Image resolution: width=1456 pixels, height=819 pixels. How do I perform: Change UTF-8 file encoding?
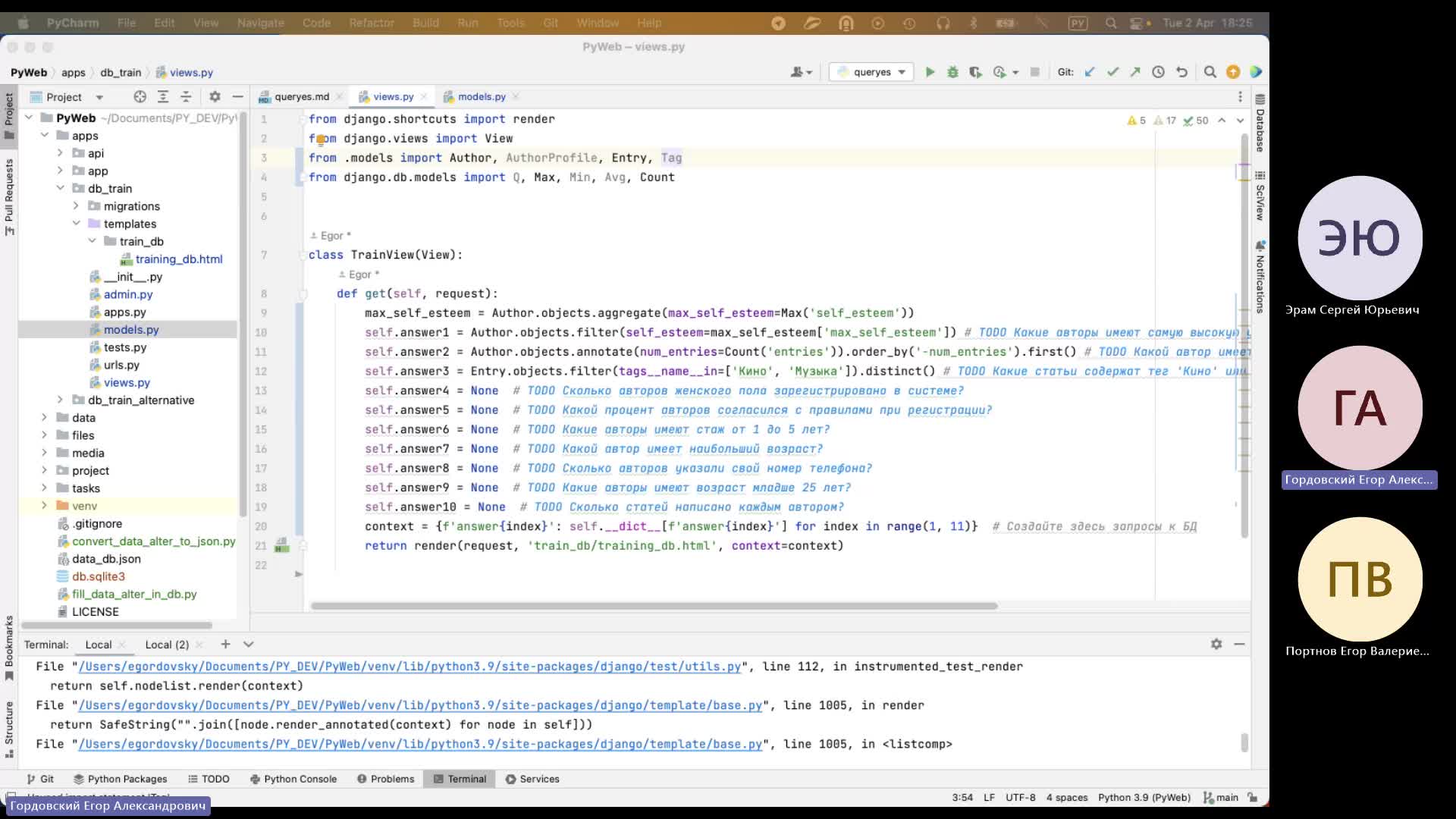click(x=1021, y=798)
